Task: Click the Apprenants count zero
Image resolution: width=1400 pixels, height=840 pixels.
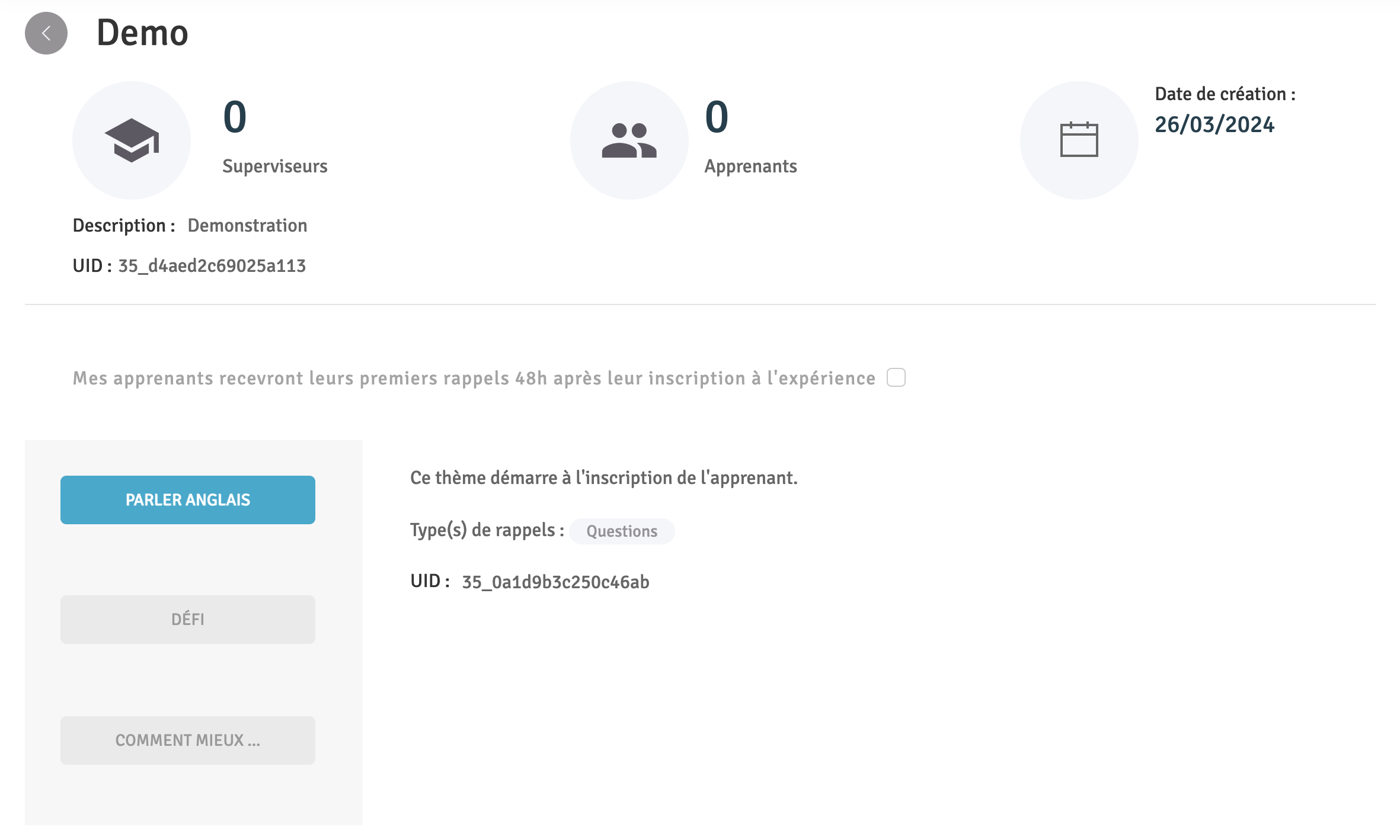Action: tap(716, 117)
